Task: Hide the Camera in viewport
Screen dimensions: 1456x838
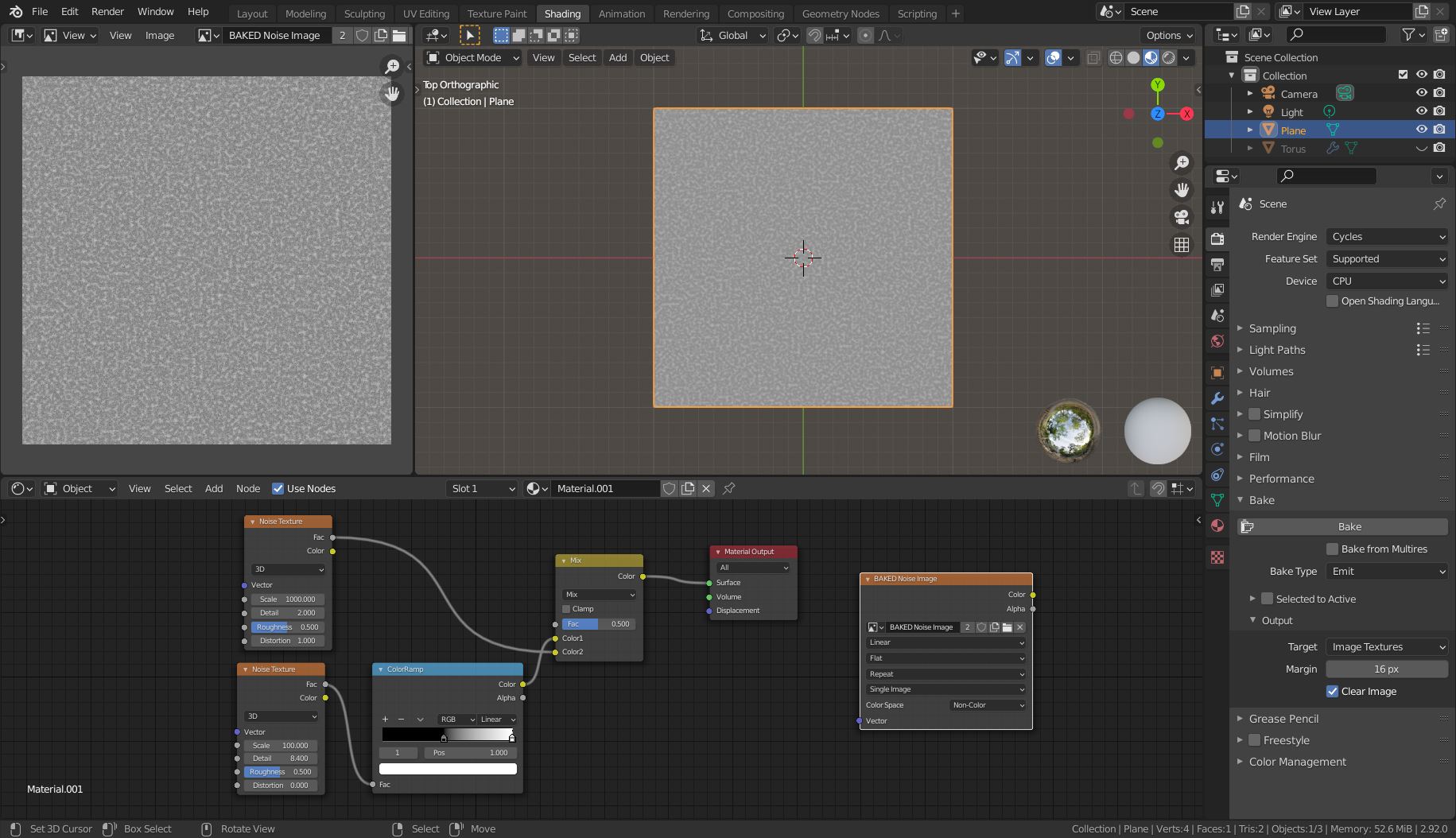Action: pyautogui.click(x=1421, y=94)
